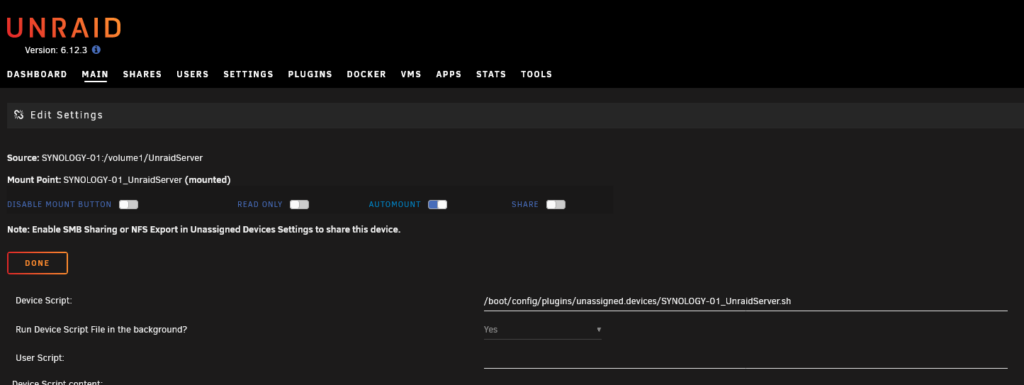Click the Version: 6.12.3 text

[56, 50]
